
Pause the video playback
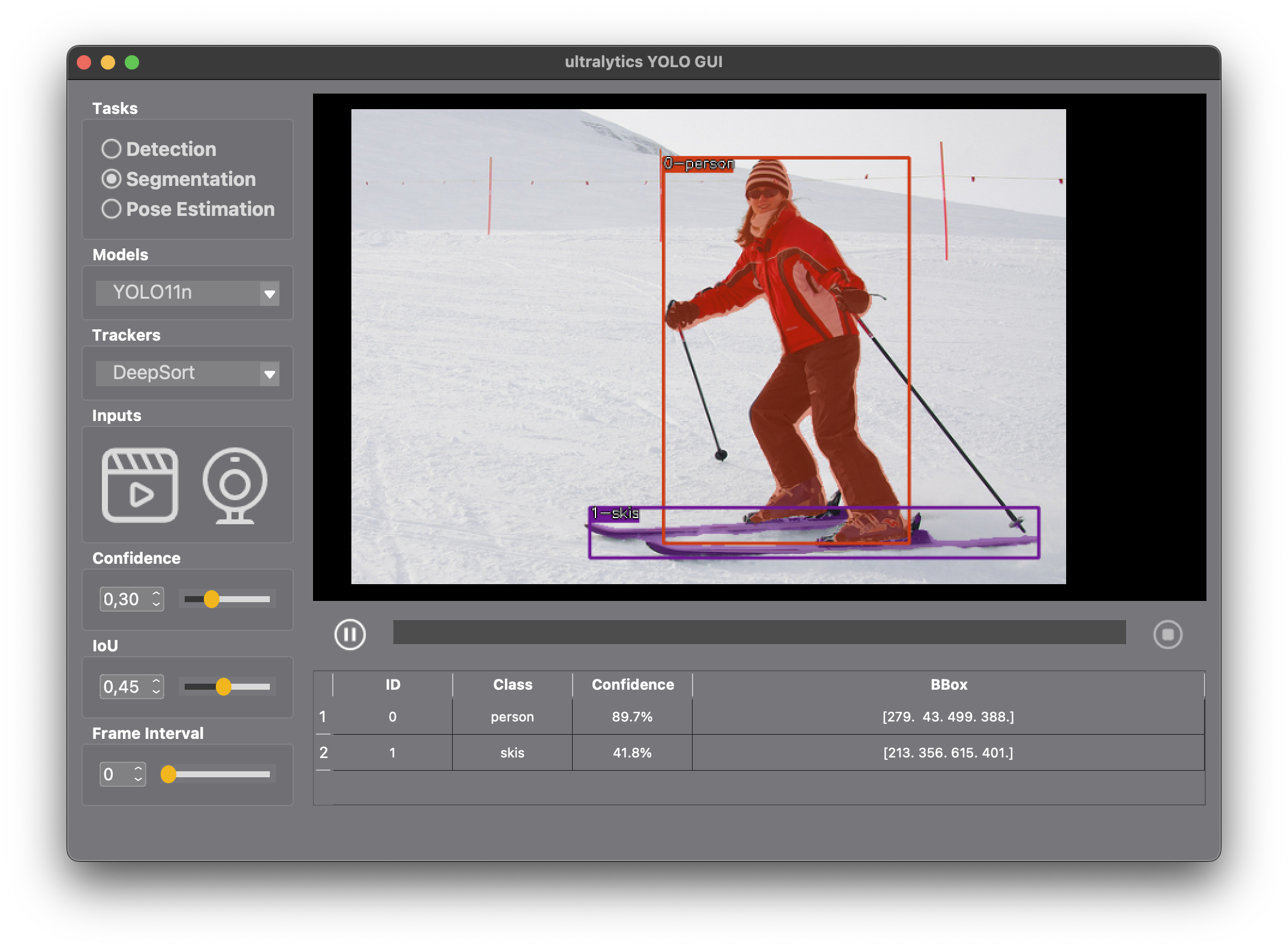click(x=350, y=634)
